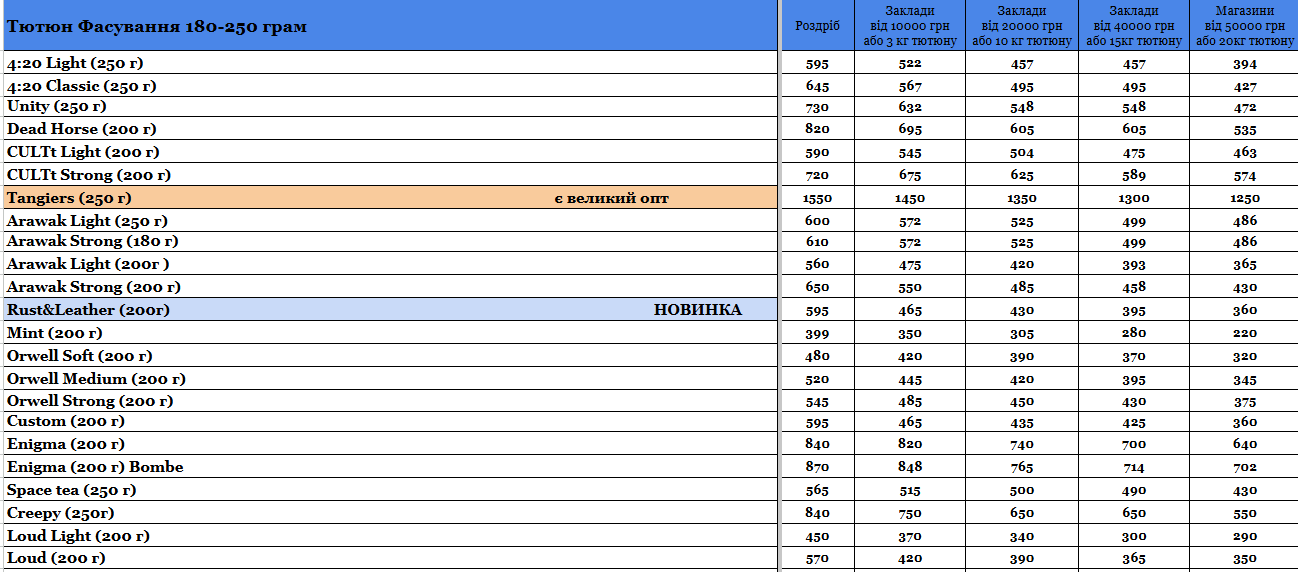1298x572 pixels.
Task: Click the 220 store price for Mint
Action: (x=1245, y=333)
